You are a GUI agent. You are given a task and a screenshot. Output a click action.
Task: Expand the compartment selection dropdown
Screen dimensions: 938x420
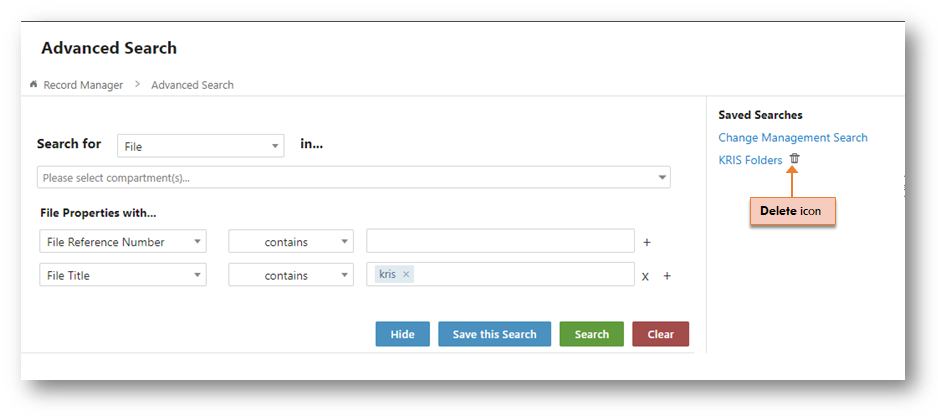point(354,178)
